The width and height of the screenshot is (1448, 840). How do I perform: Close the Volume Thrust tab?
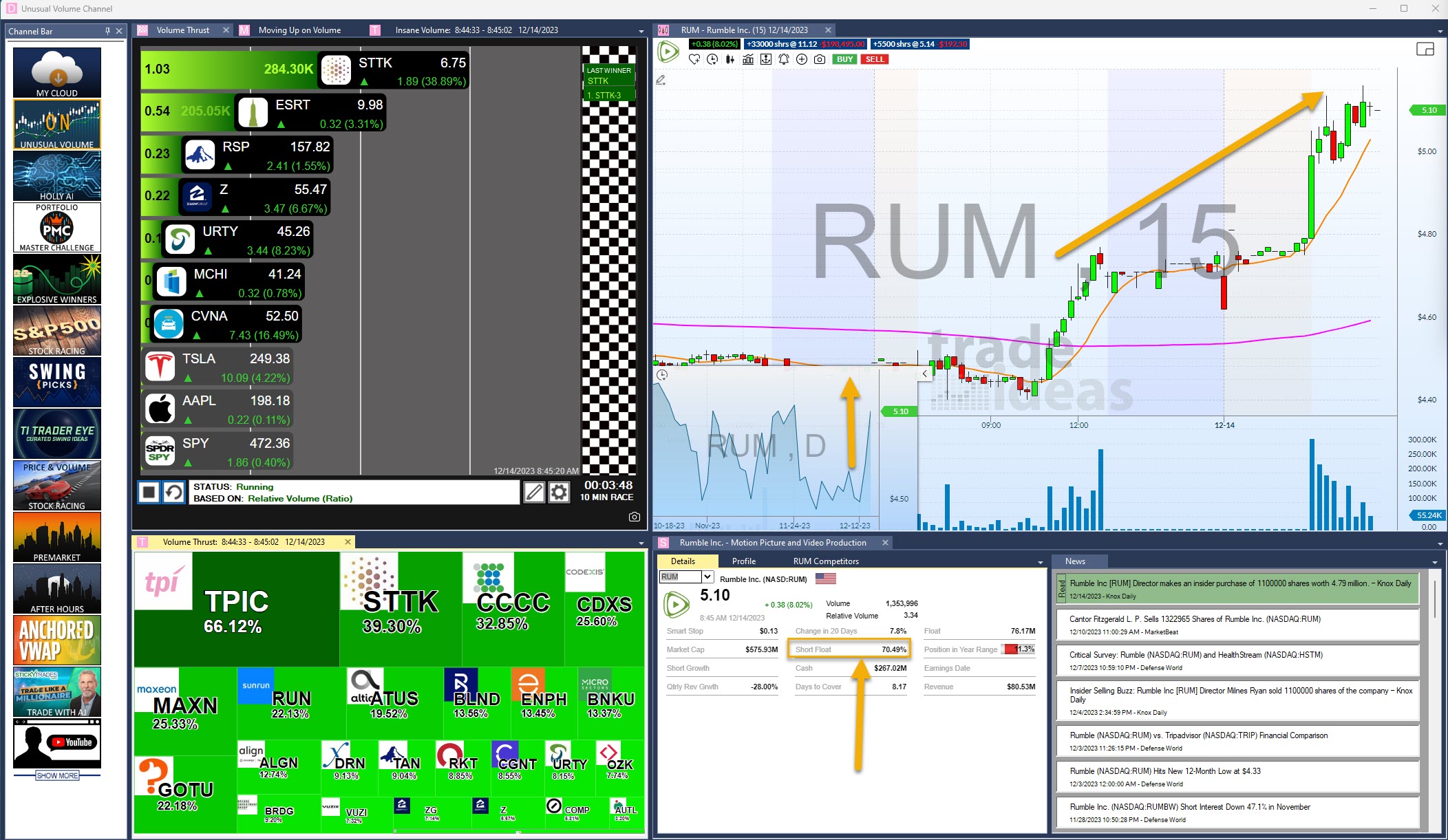tap(226, 30)
